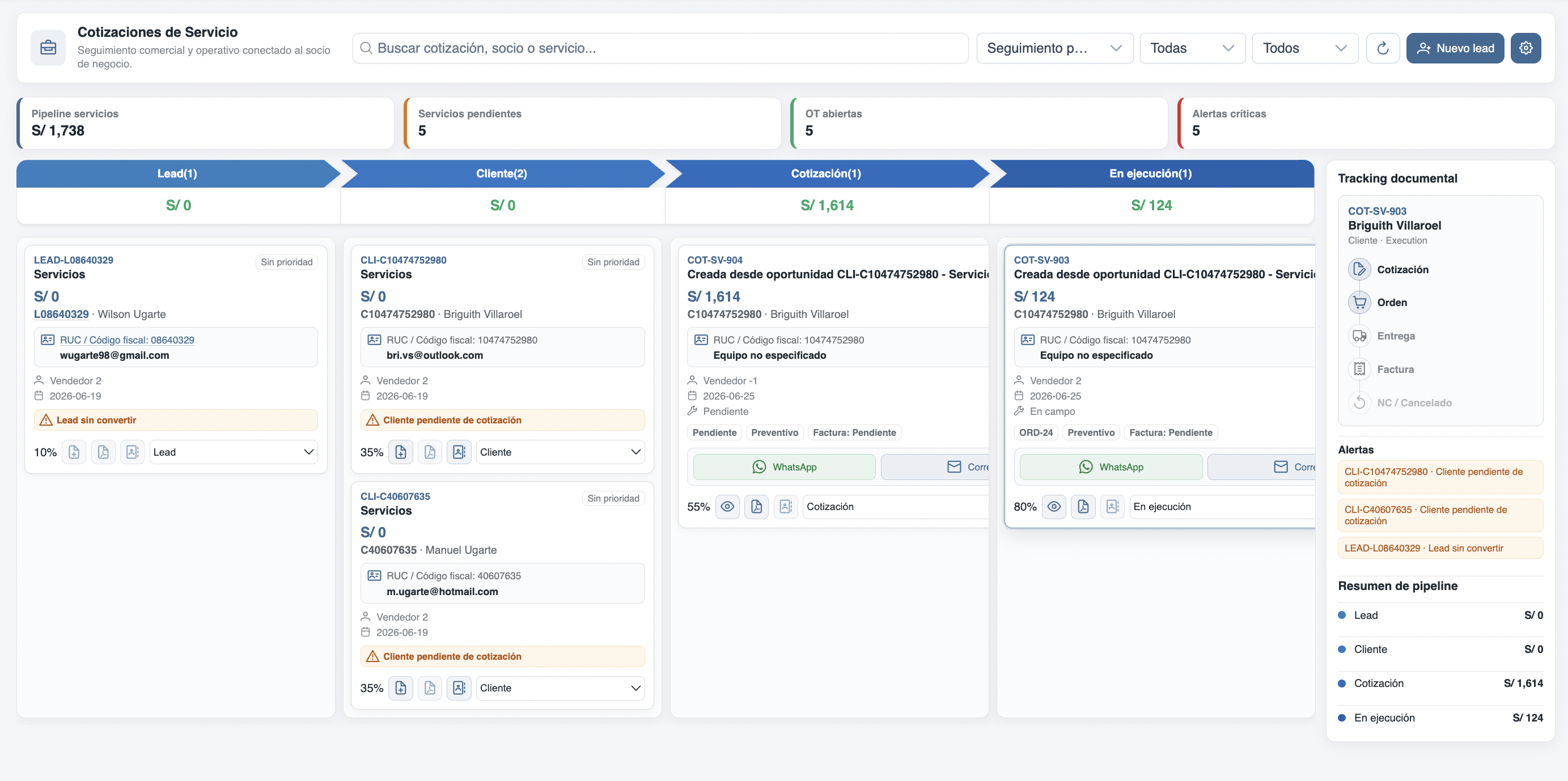Select the Lead(1) pipeline stage tab
The image size is (1568, 781).
(177, 173)
